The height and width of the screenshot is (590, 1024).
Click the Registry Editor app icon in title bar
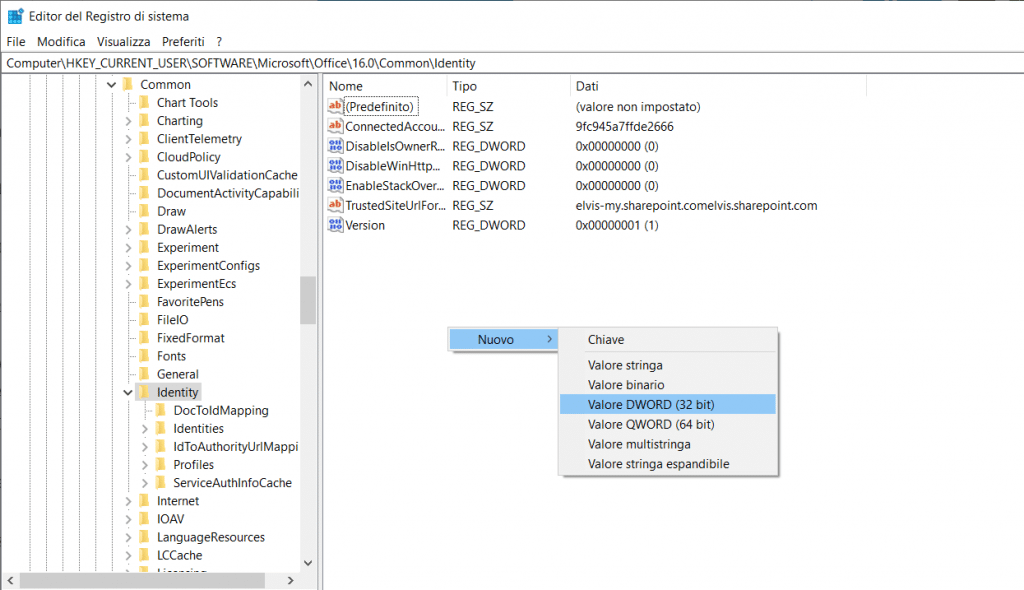point(16,16)
